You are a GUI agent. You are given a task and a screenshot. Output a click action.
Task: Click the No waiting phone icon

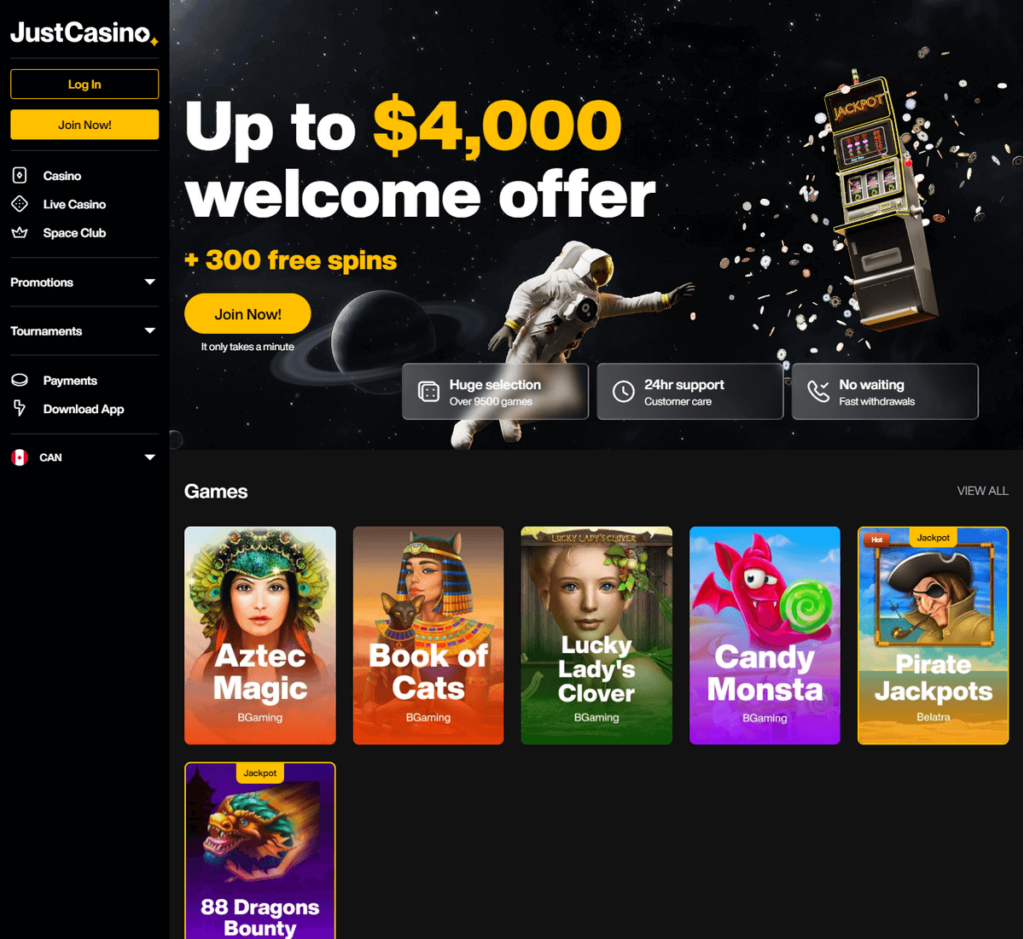tap(818, 391)
